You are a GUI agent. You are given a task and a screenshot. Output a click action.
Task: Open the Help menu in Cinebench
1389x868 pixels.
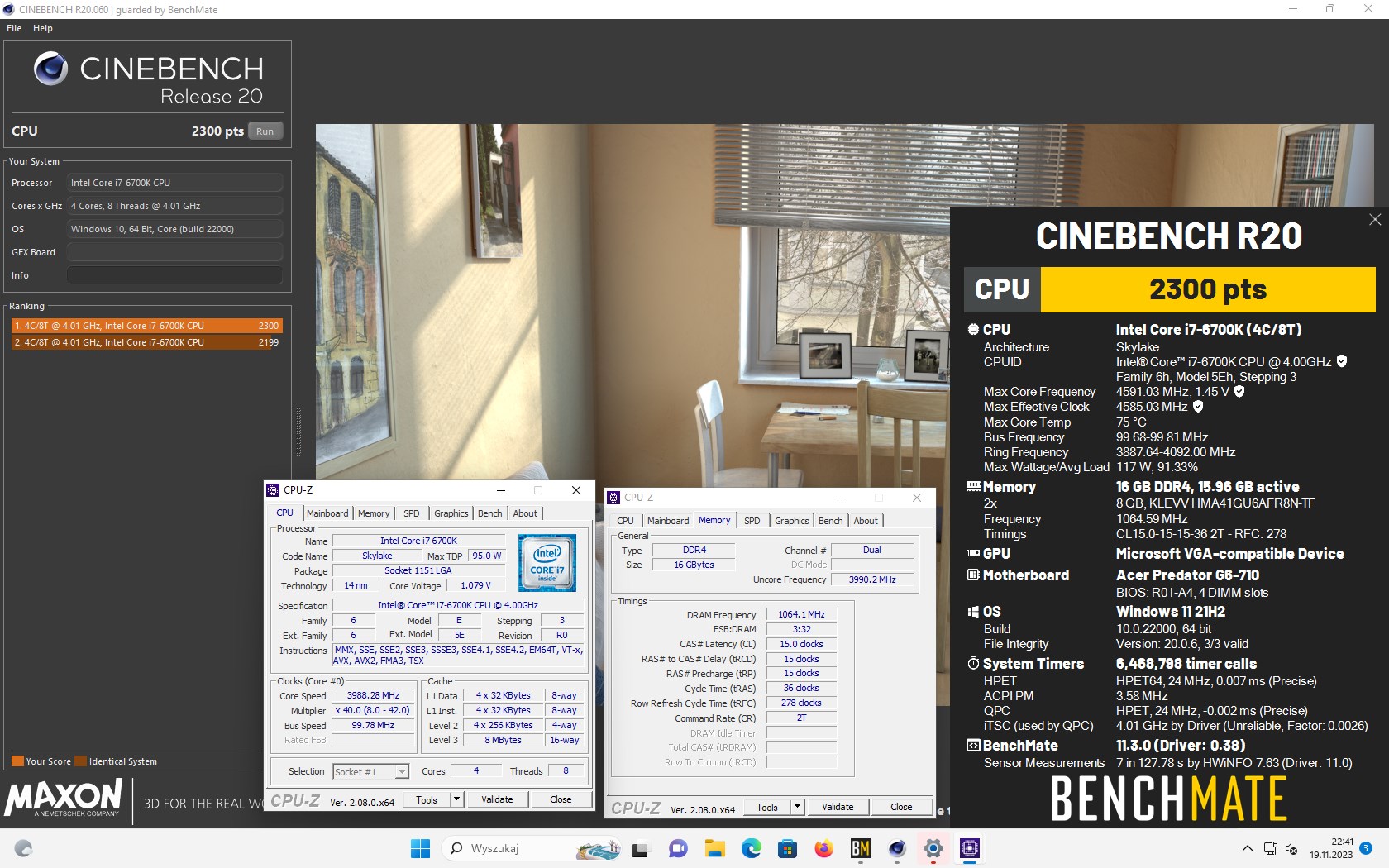[43, 28]
